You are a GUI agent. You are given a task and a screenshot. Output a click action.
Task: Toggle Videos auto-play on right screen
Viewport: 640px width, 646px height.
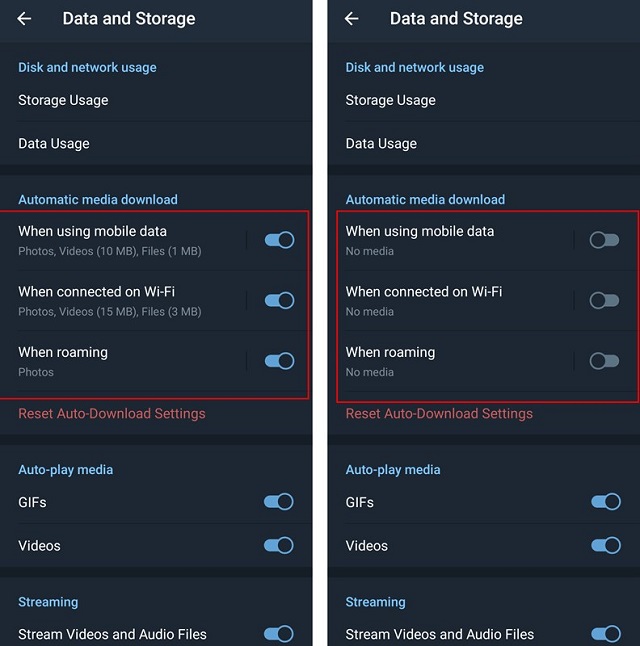(x=606, y=545)
